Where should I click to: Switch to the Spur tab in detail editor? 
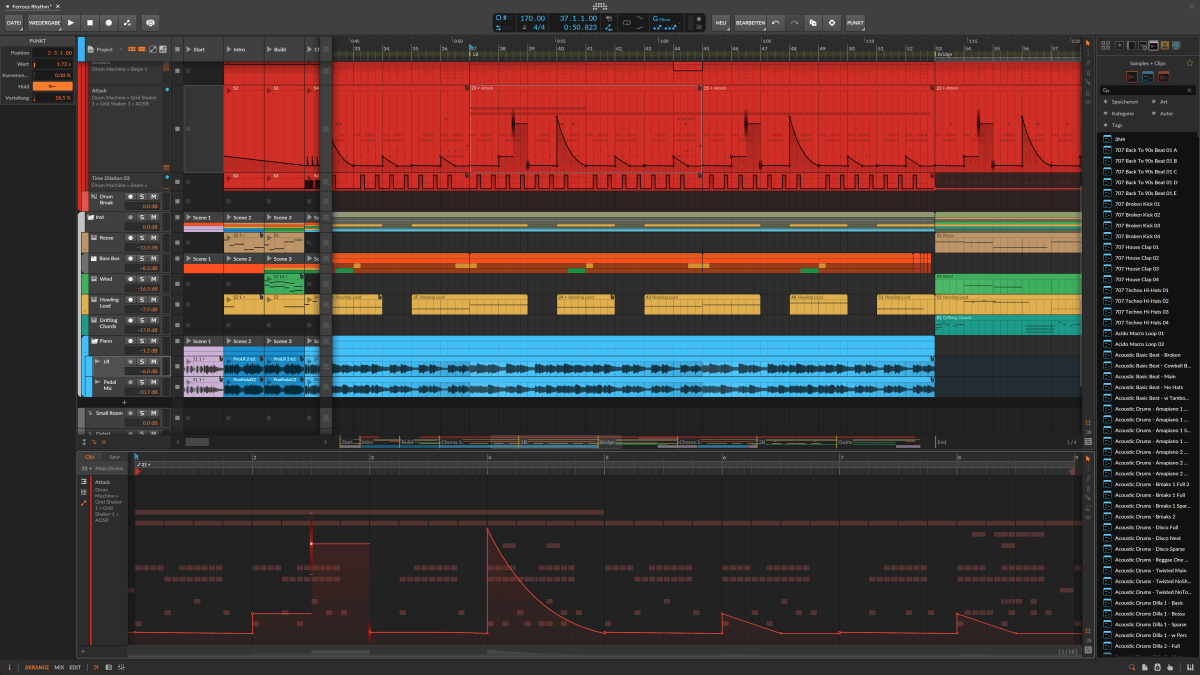pyautogui.click(x=114, y=457)
